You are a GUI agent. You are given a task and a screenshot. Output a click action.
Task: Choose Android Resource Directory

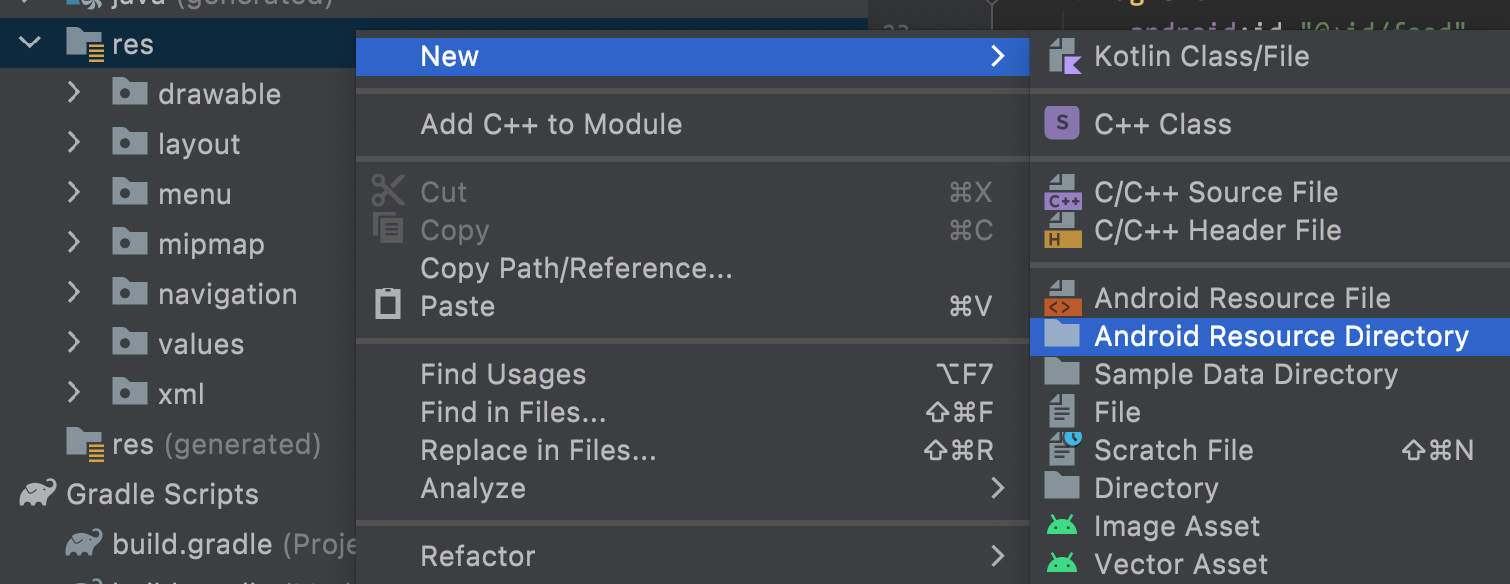tap(1280, 336)
